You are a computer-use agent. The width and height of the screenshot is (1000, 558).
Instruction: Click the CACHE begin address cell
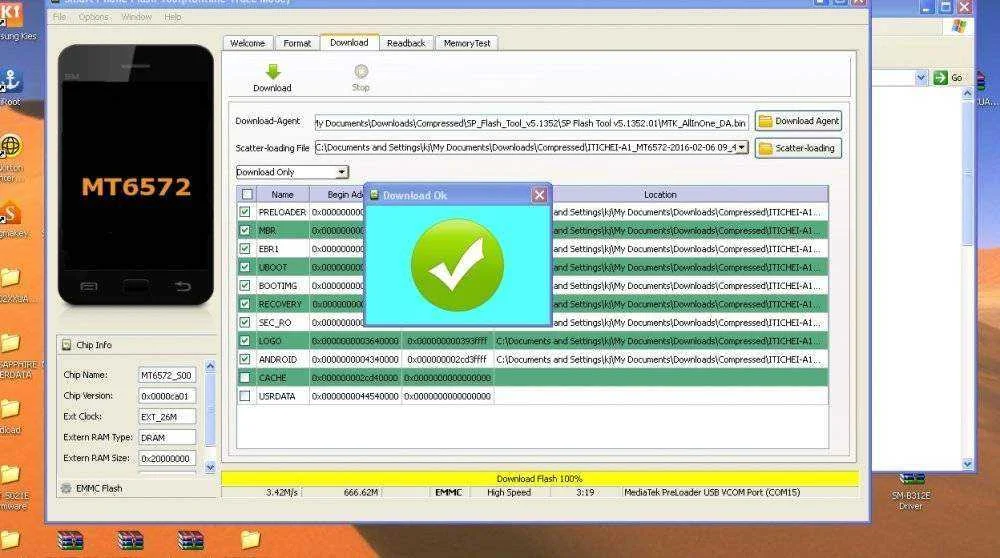(355, 378)
